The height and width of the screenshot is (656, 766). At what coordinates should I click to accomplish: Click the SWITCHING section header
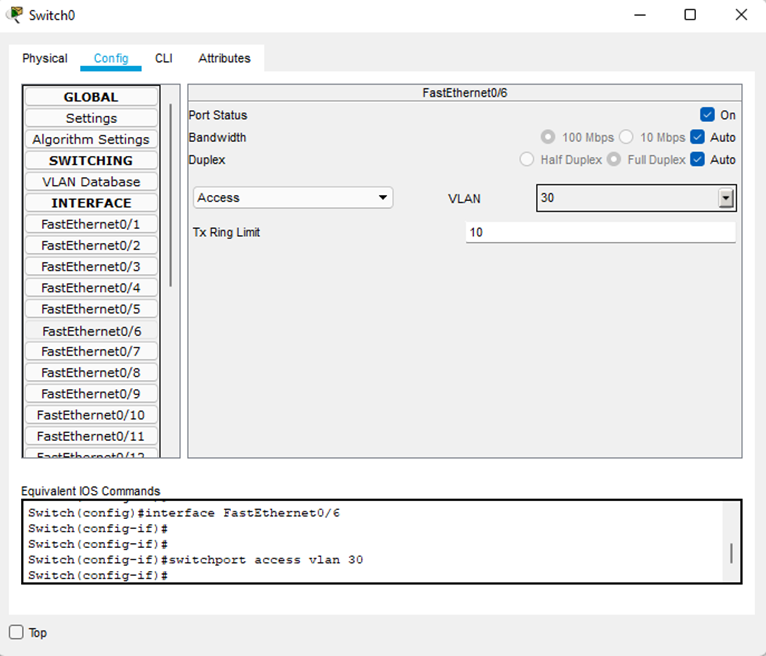click(91, 160)
